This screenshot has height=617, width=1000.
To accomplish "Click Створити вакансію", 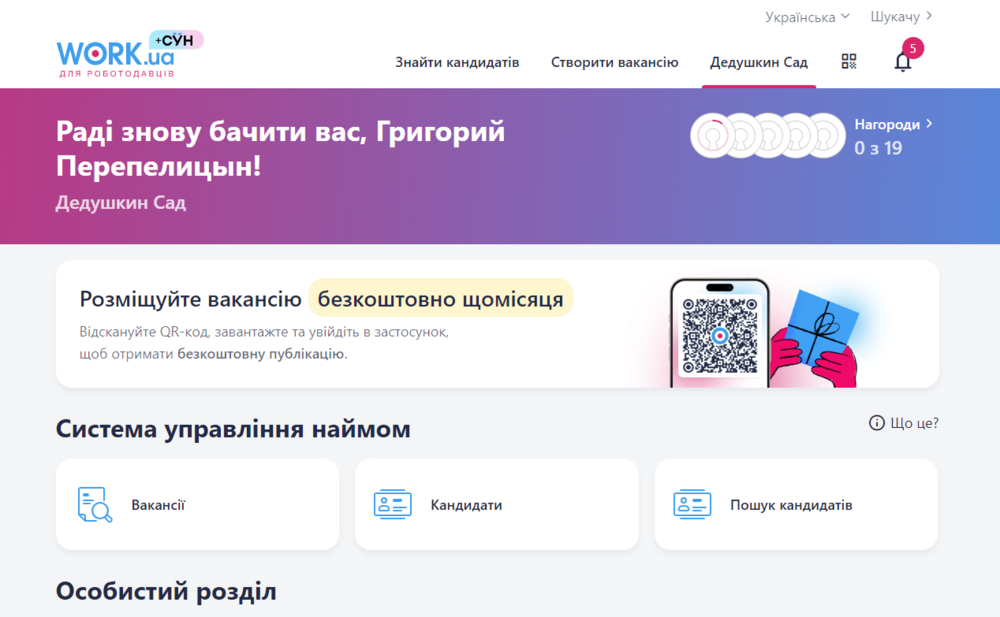I will point(613,61).
